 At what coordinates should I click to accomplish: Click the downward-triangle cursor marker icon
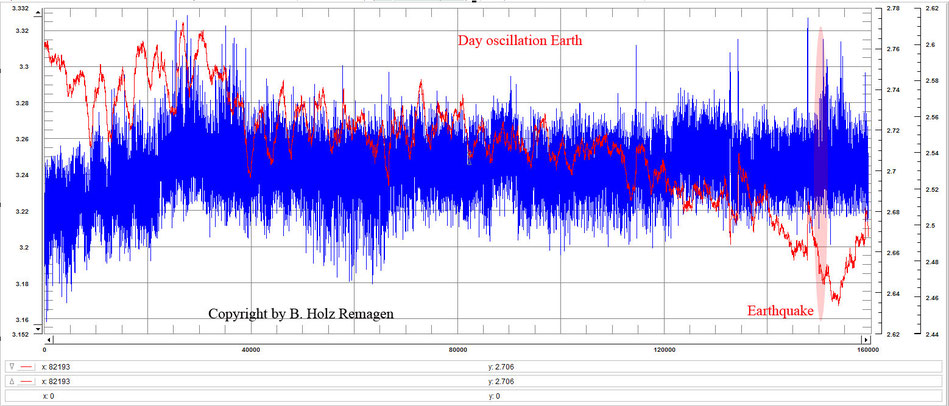click(12, 366)
